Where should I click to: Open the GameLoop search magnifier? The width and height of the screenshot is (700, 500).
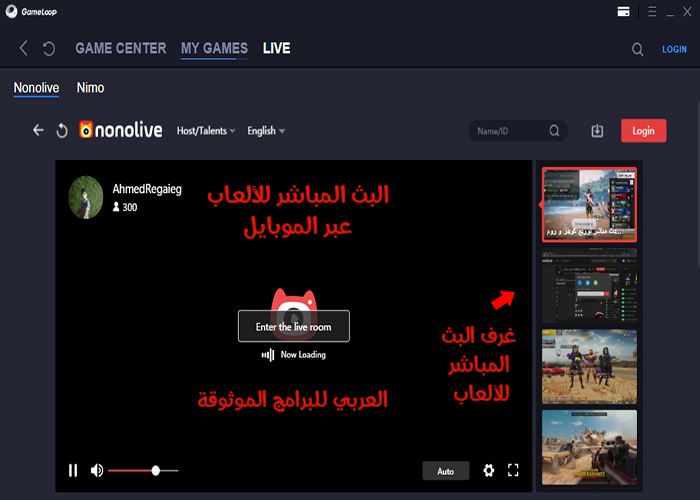coord(638,49)
